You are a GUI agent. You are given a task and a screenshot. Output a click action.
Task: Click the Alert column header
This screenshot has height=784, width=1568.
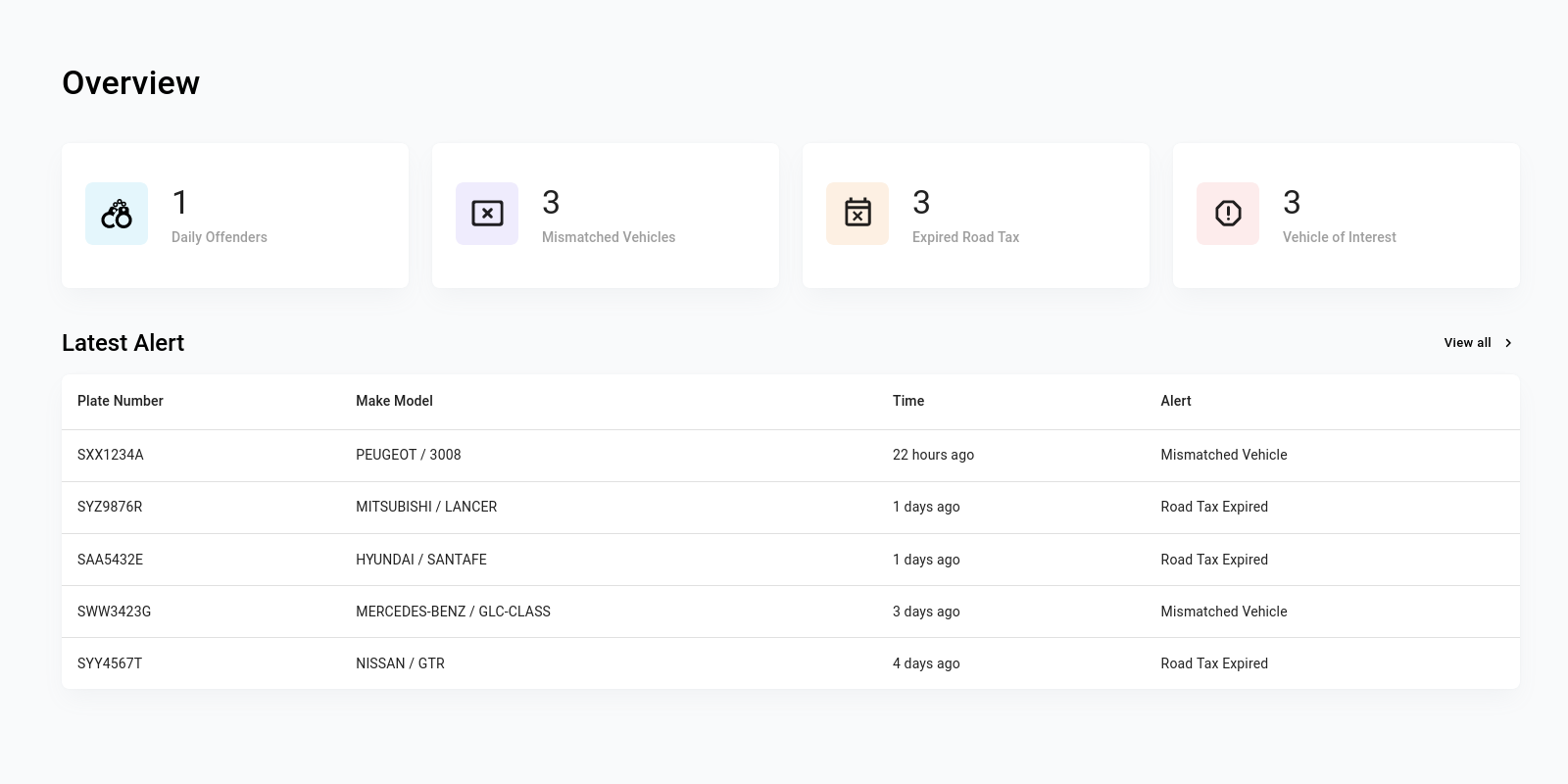click(1176, 401)
